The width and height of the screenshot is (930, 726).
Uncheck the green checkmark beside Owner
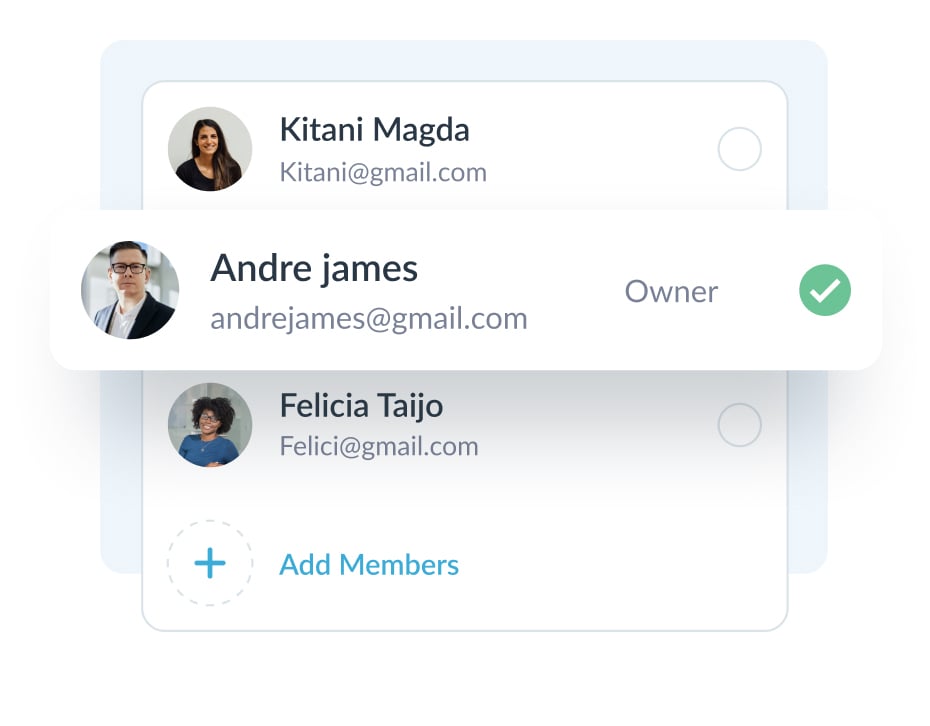(x=825, y=291)
